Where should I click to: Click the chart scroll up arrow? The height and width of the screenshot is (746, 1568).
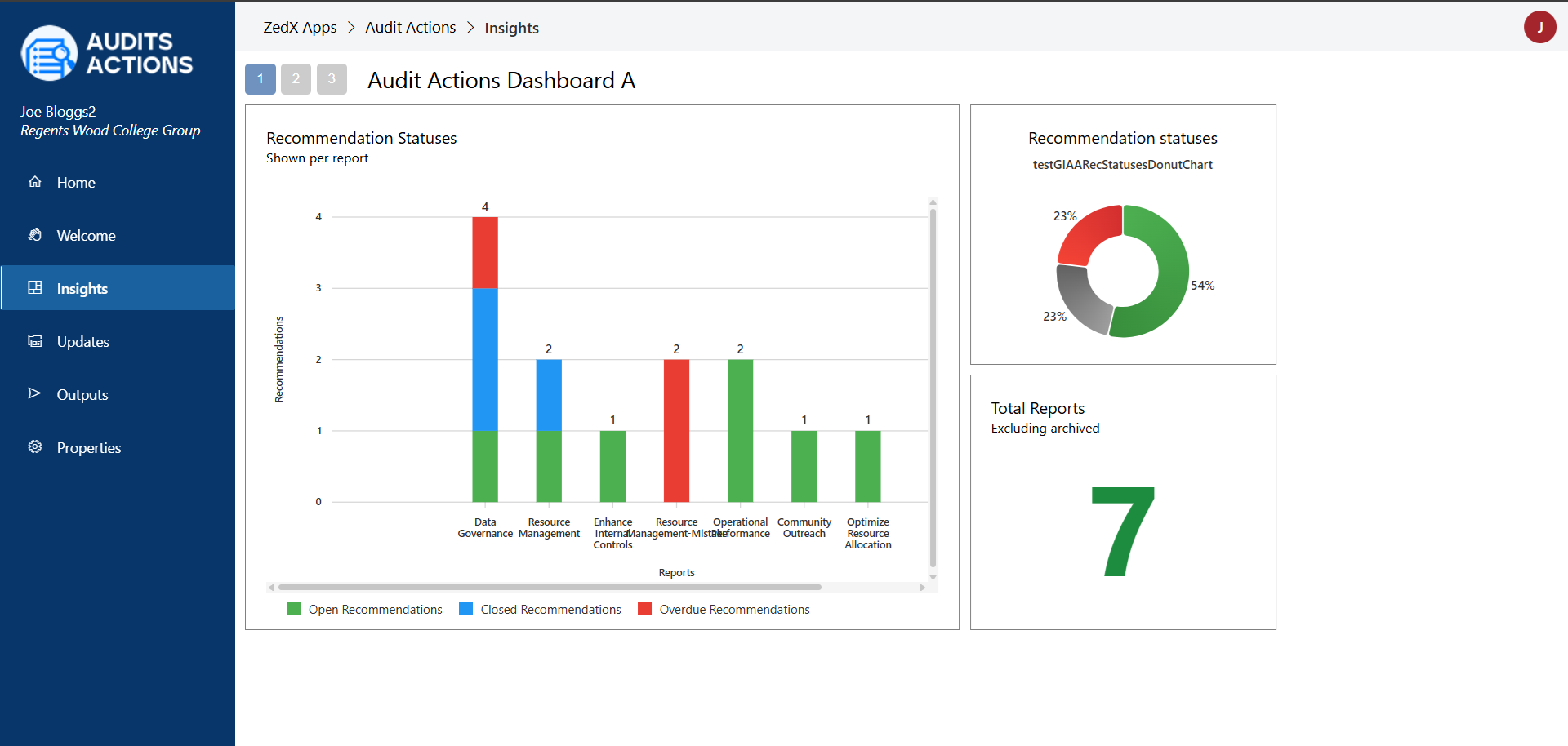(933, 202)
